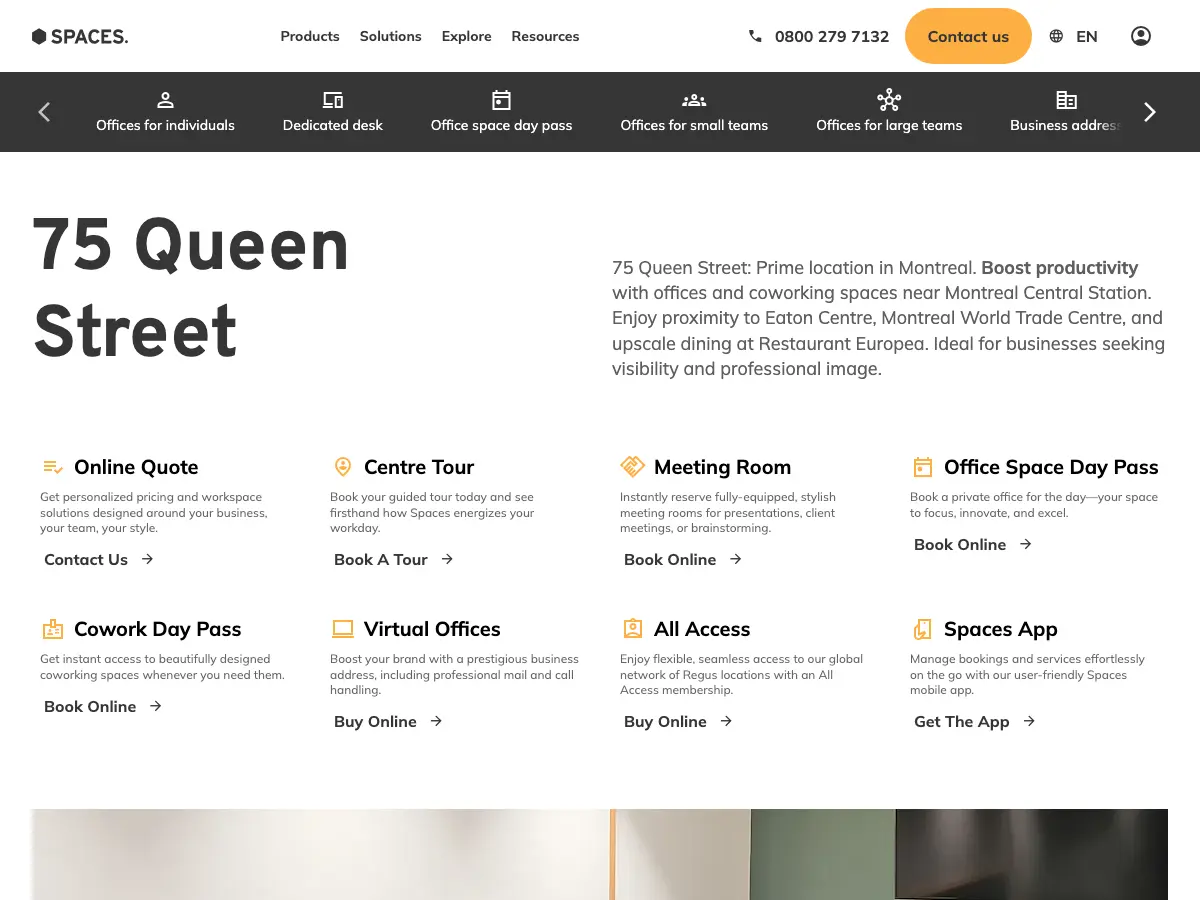
Task: Call the 0800 279 7132 number link
Action: 832,36
